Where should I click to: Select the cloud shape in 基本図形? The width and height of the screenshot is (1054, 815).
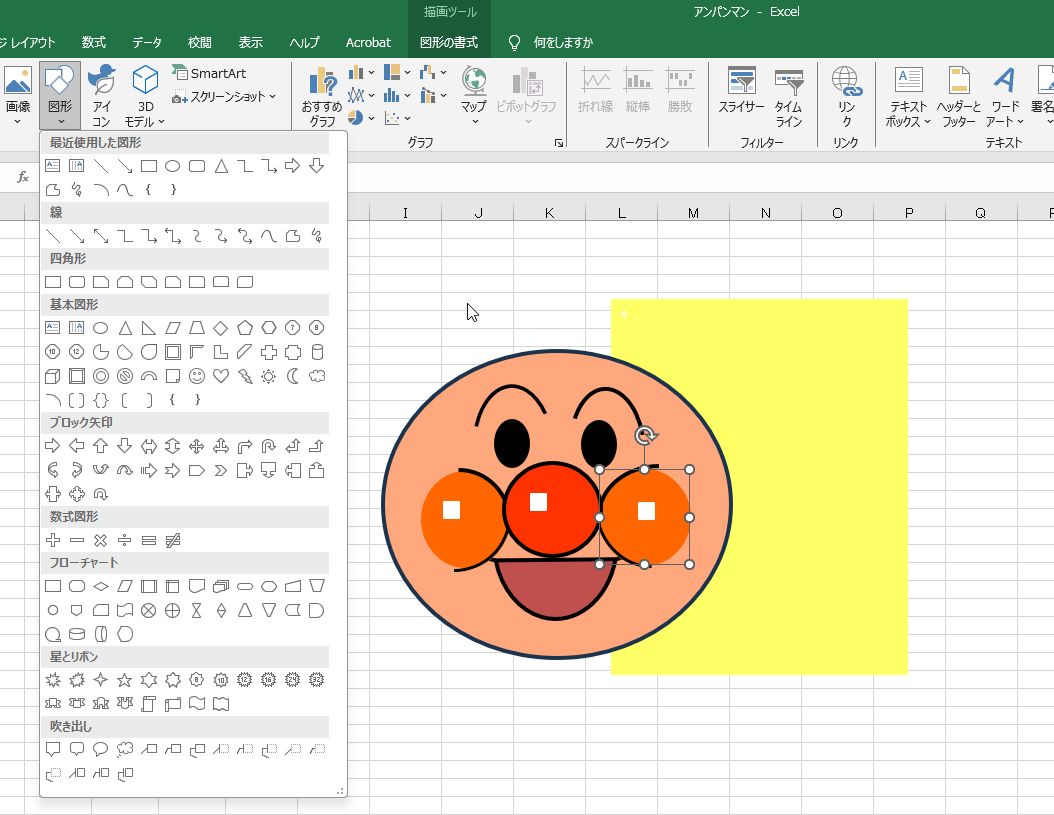point(317,376)
